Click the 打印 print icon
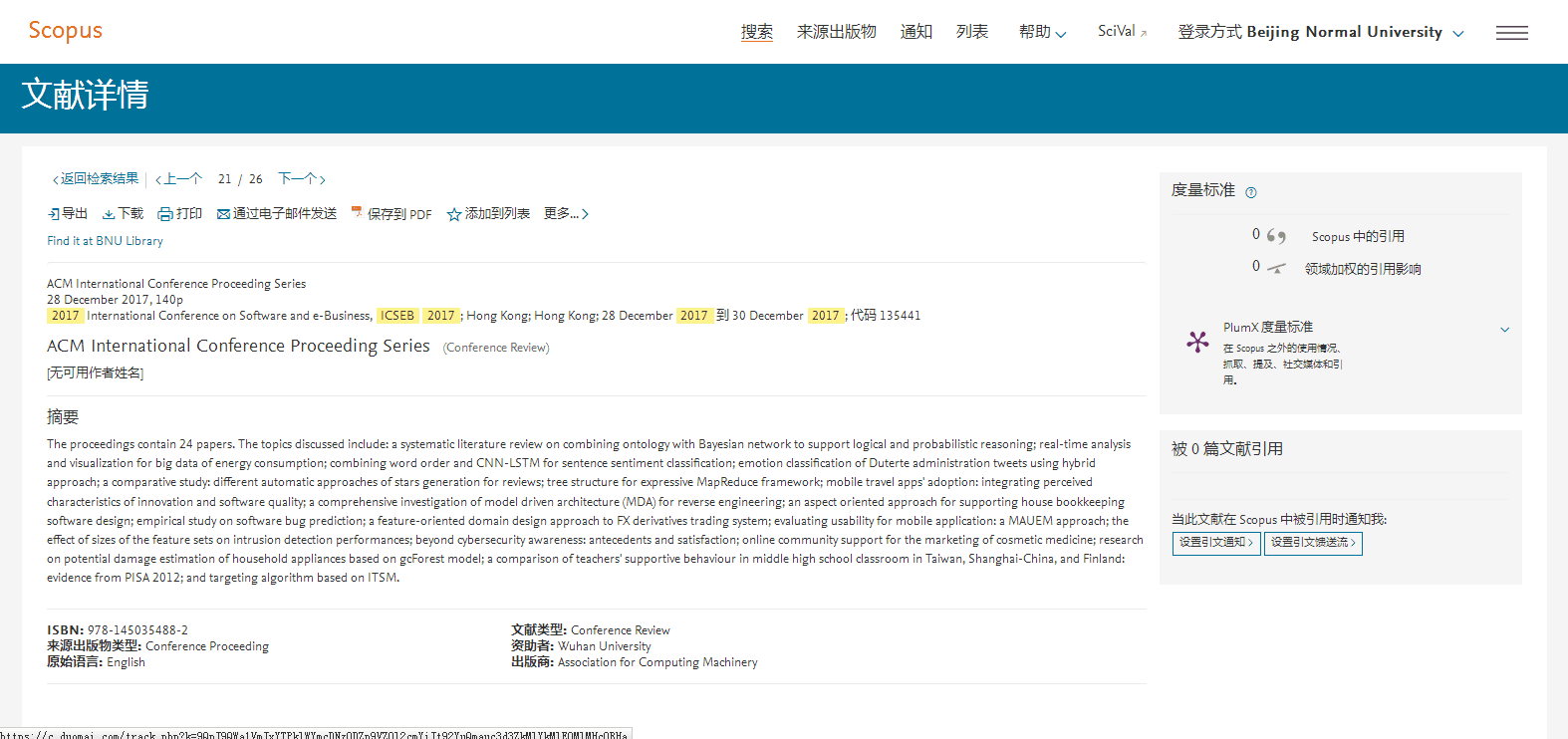This screenshot has width=1568, height=739. click(x=165, y=214)
